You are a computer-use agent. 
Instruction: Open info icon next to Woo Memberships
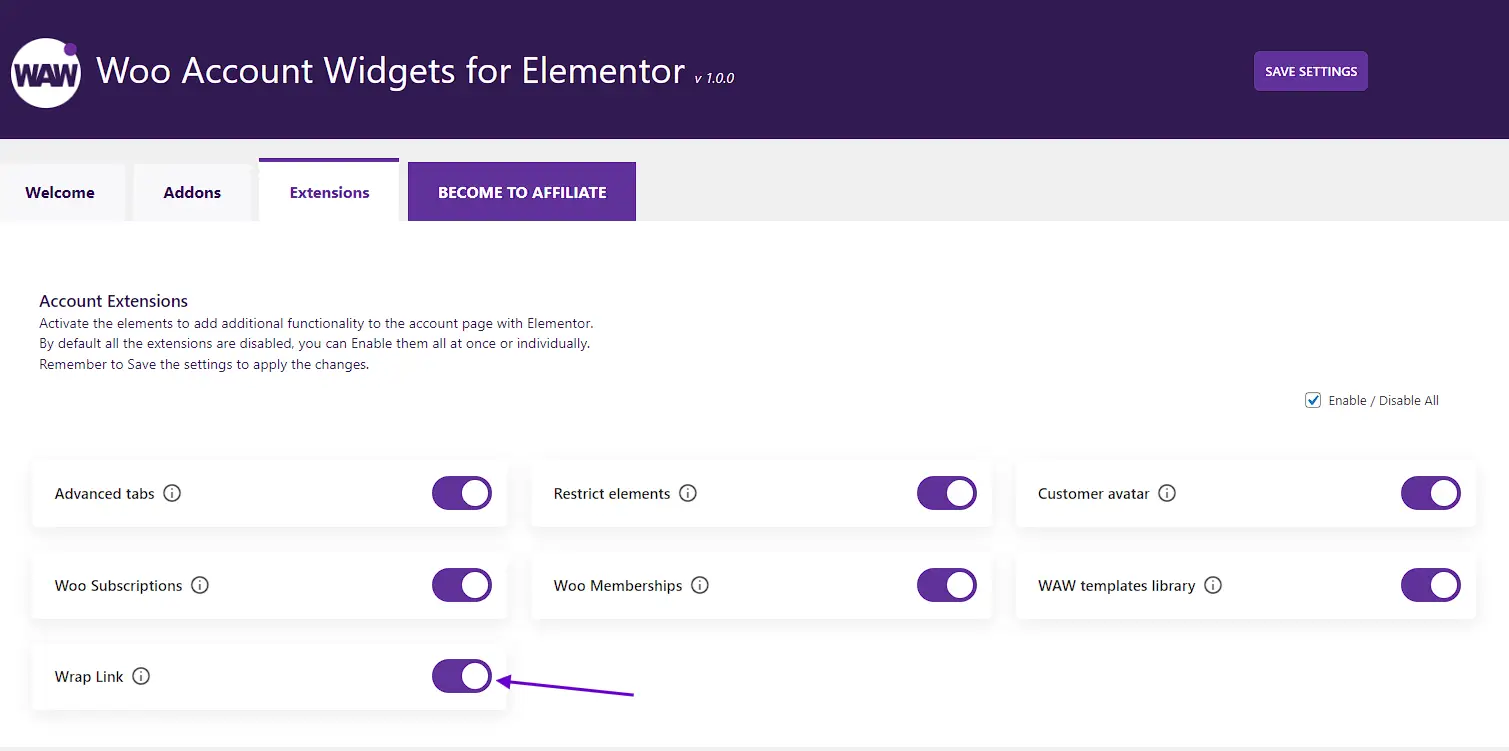700,585
